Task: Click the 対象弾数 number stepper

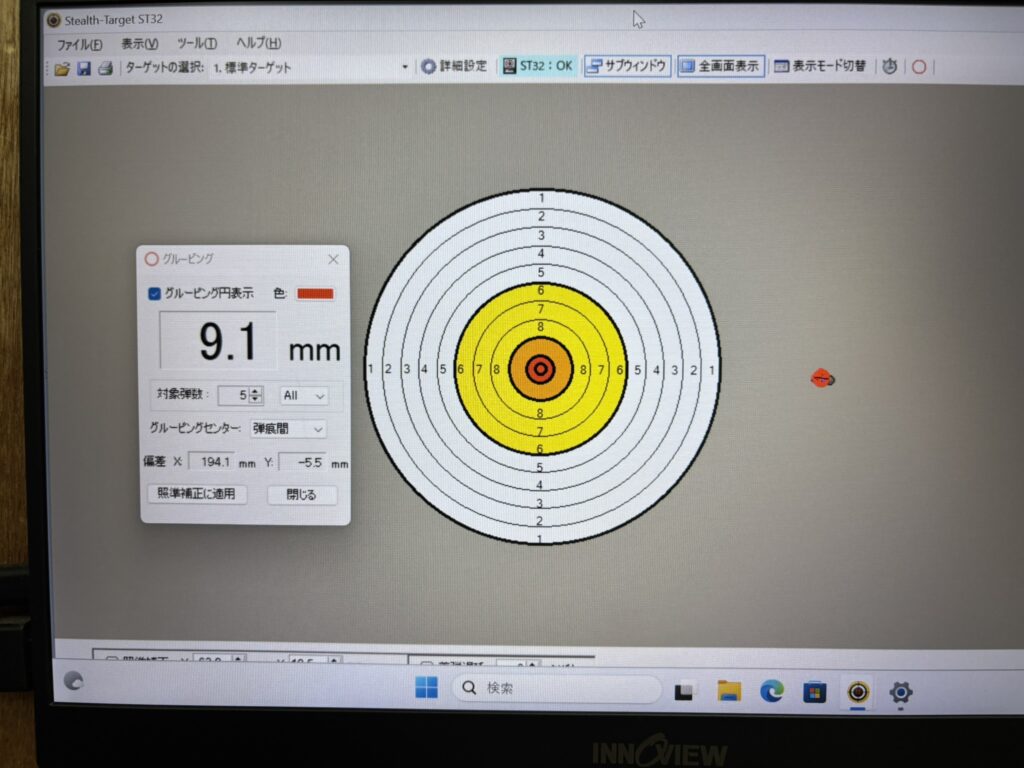Action: (256, 396)
